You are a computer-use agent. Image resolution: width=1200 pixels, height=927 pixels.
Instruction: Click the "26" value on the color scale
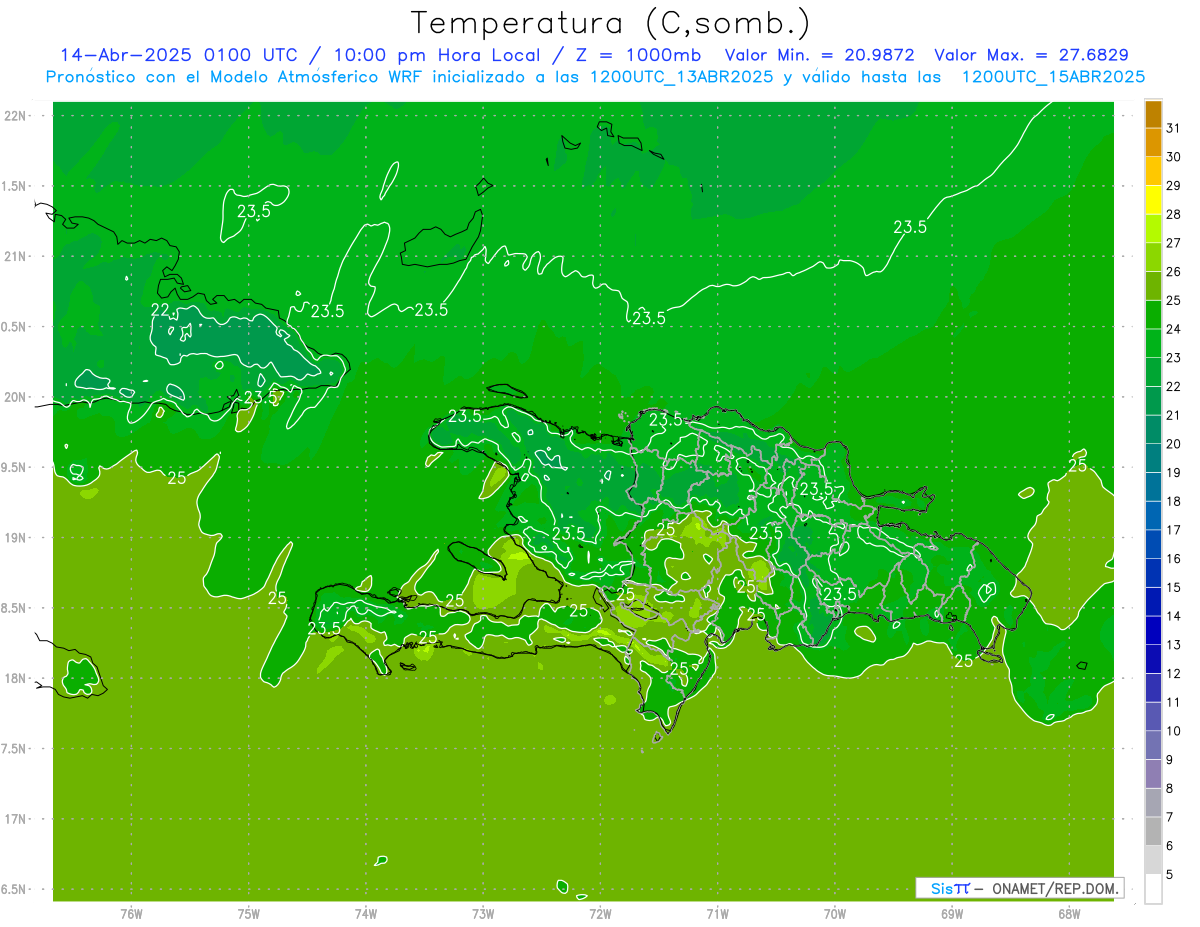(x=1174, y=272)
